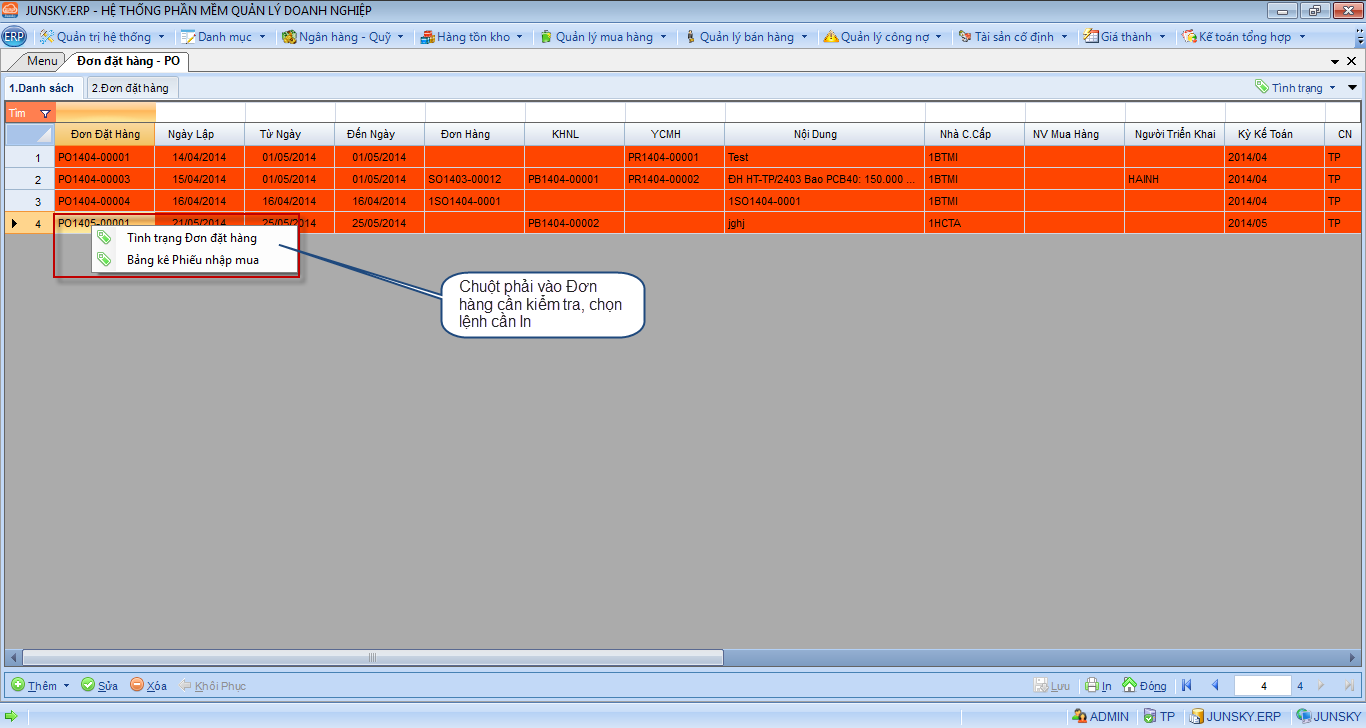The width and height of the screenshot is (1366, 728).
Task: Switch to the 2.Đơn đặt hàng tab
Action: tap(130, 88)
